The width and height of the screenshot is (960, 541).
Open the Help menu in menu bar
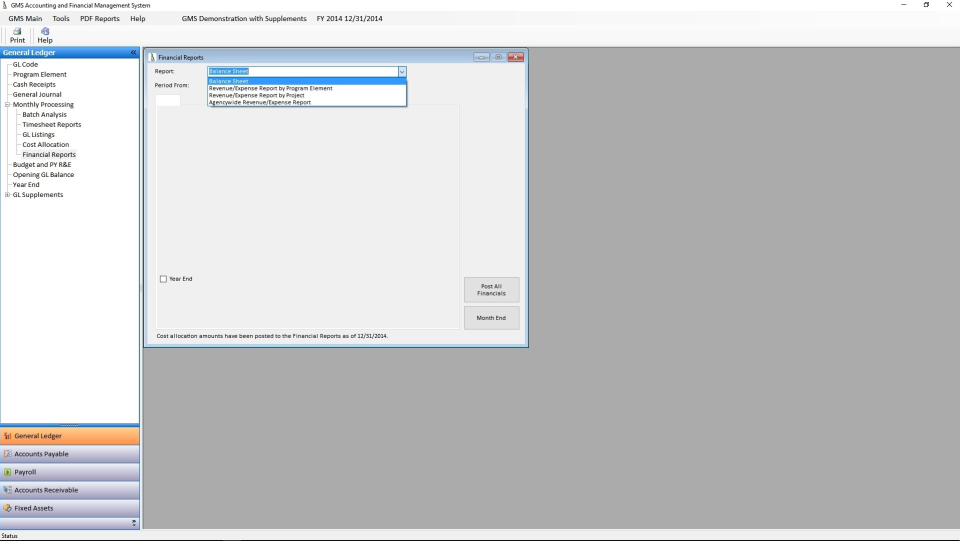point(138,18)
